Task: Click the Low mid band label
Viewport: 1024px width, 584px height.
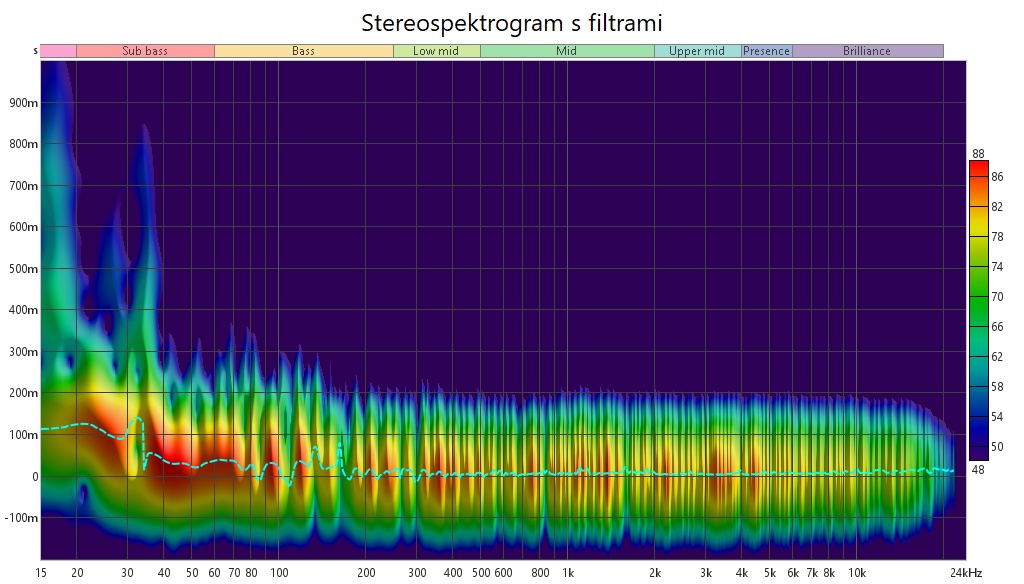Action: [x=436, y=51]
